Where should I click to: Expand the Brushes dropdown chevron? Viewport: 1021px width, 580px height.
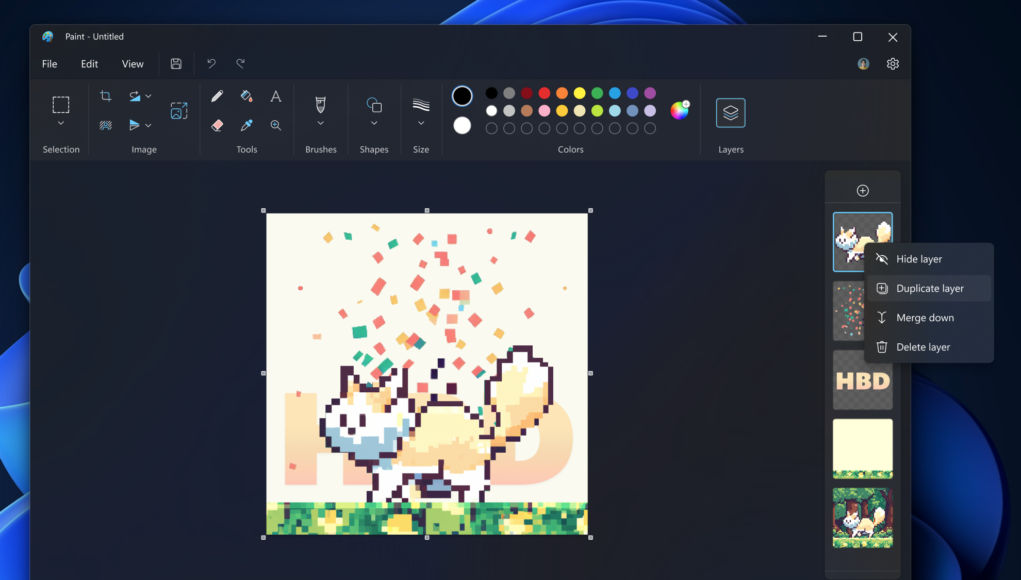(320, 123)
